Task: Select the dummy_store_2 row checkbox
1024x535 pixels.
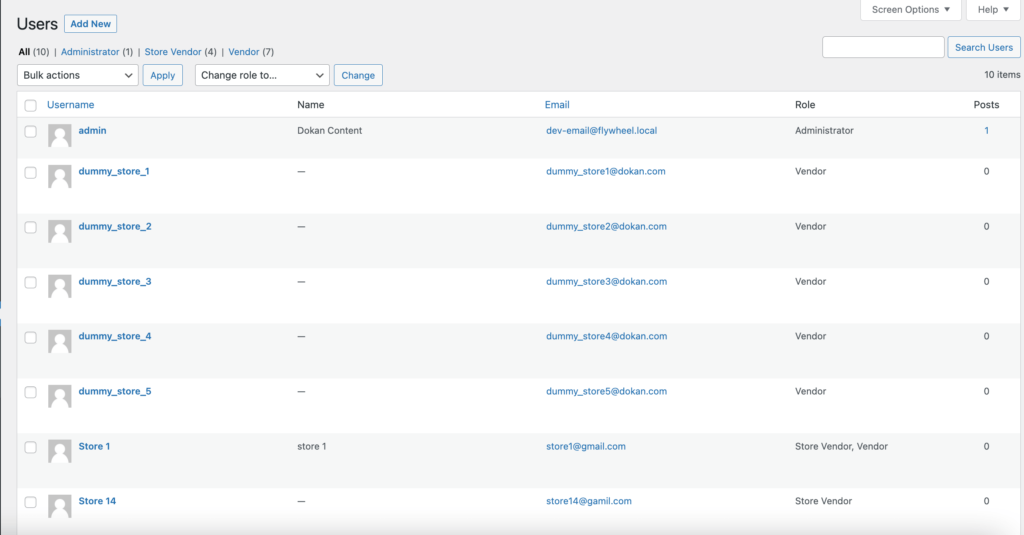Action: coord(31,227)
